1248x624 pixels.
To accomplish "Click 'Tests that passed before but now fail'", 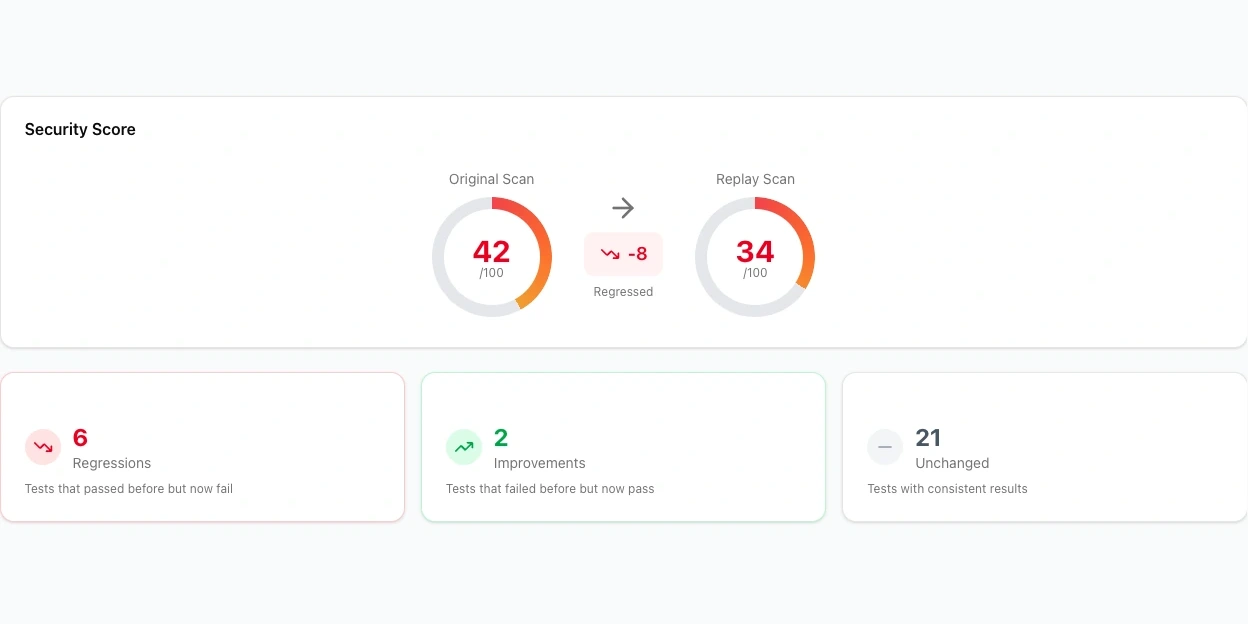I will pyautogui.click(x=129, y=489).
